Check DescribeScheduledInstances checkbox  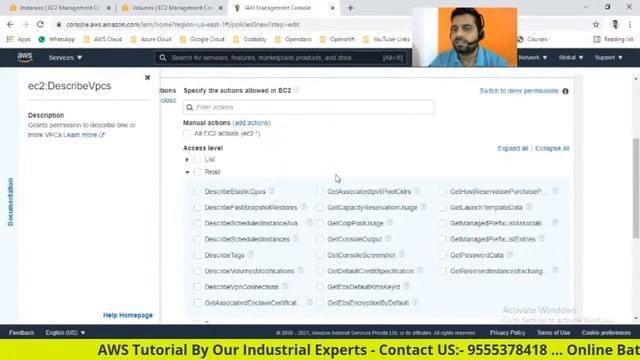pos(198,239)
